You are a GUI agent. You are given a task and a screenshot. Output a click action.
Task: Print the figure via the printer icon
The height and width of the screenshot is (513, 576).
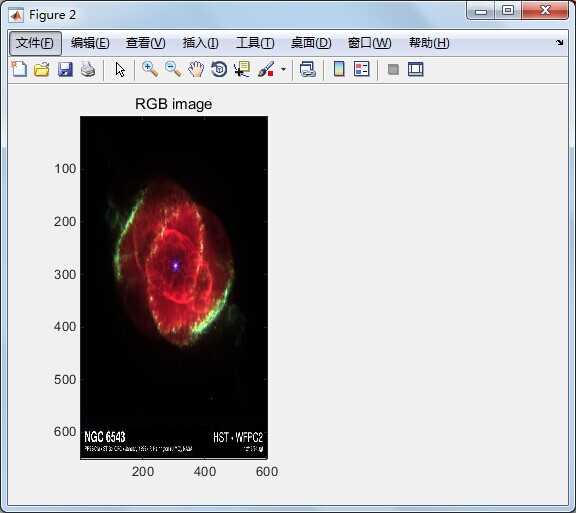tap(88, 69)
